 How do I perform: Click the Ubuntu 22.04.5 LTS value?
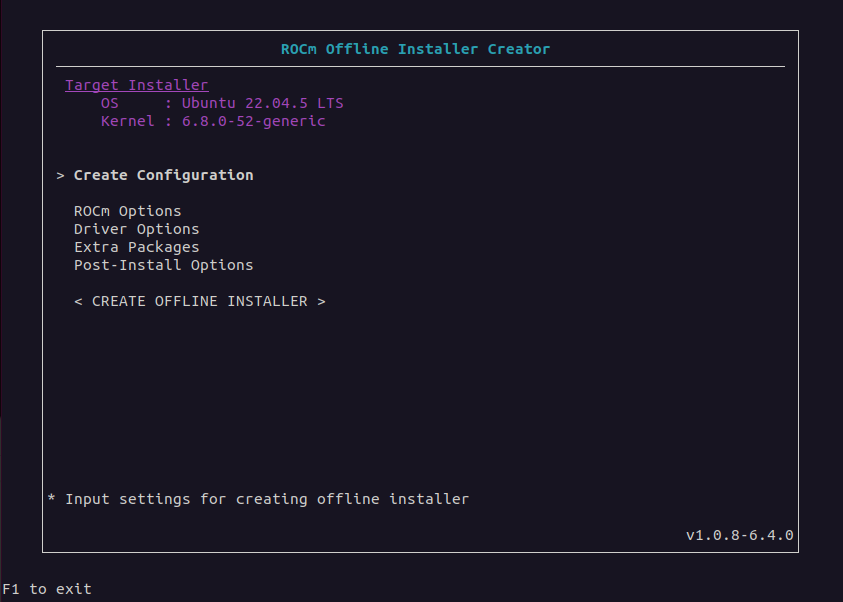pos(263,103)
